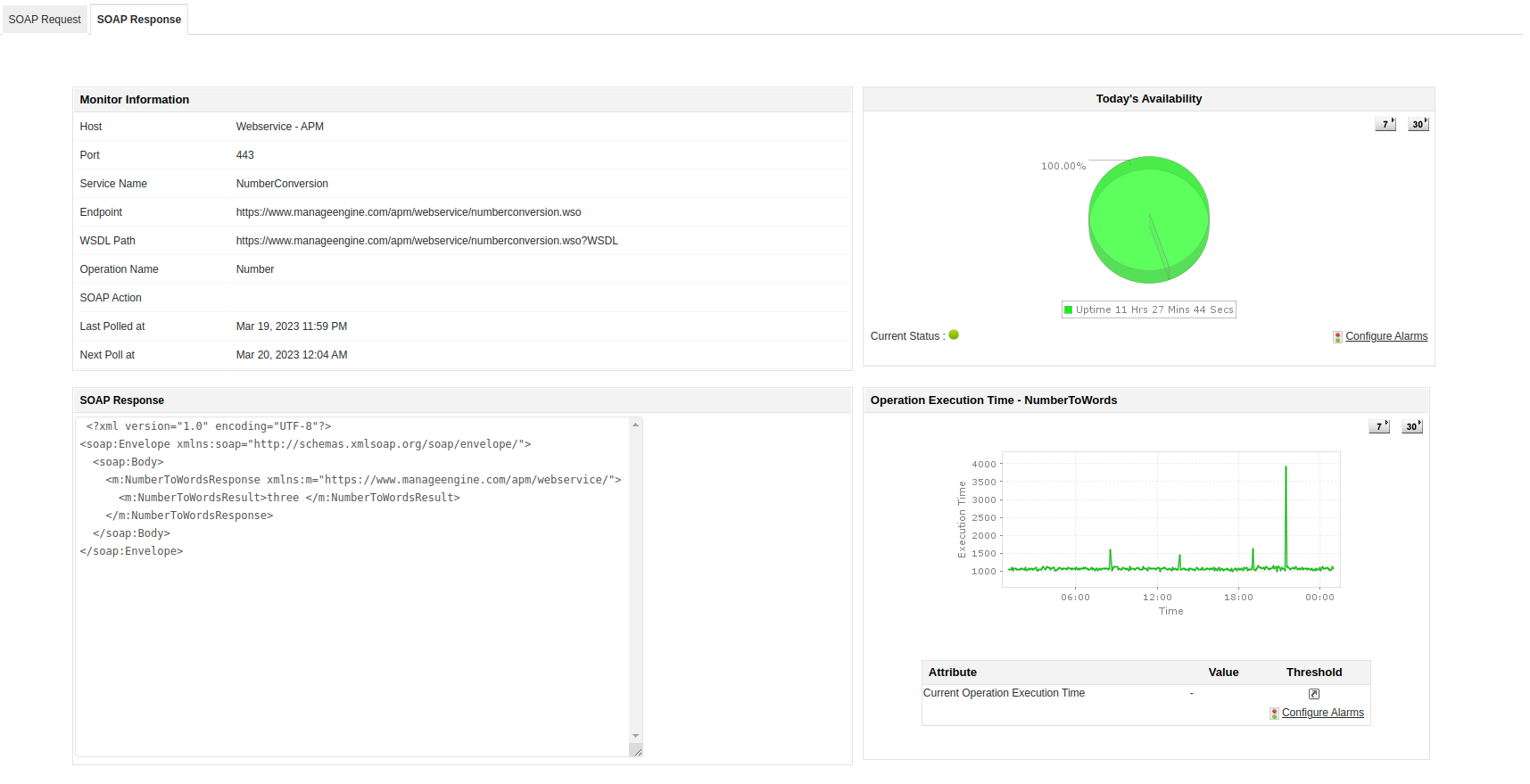Switch to the SOAP Request tab
This screenshot has height=784, width=1530.
tap(45, 20)
